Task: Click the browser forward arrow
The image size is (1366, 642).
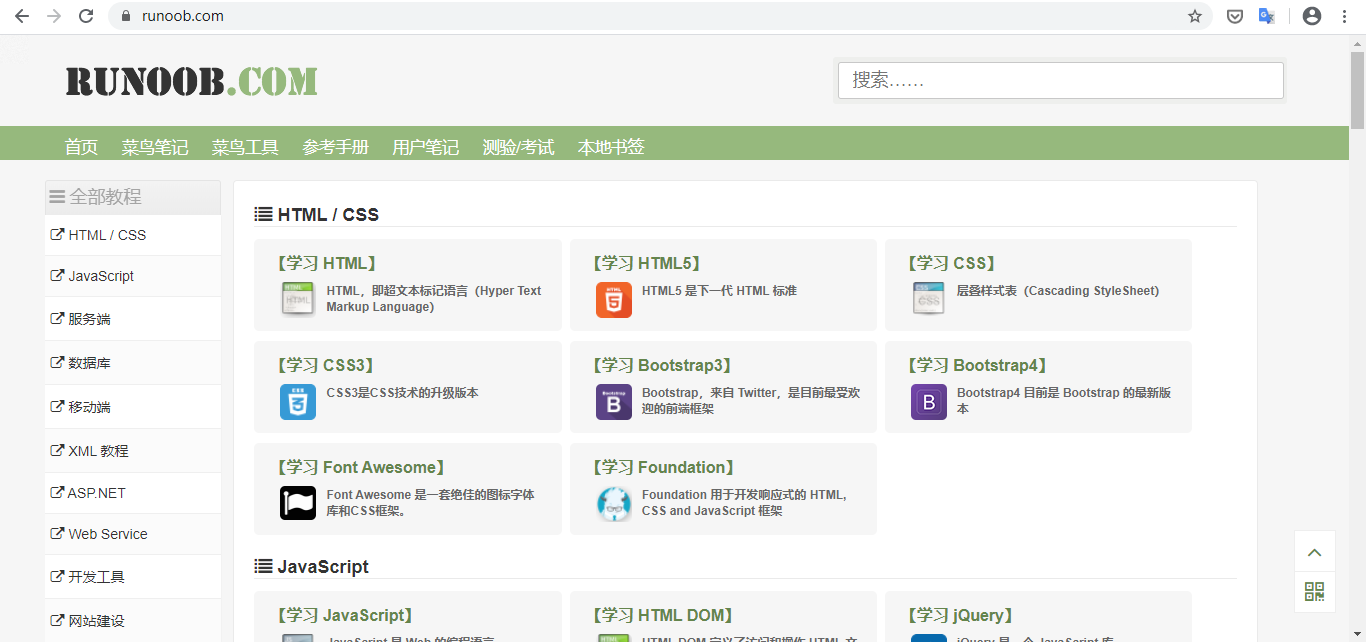Action: click(x=54, y=16)
